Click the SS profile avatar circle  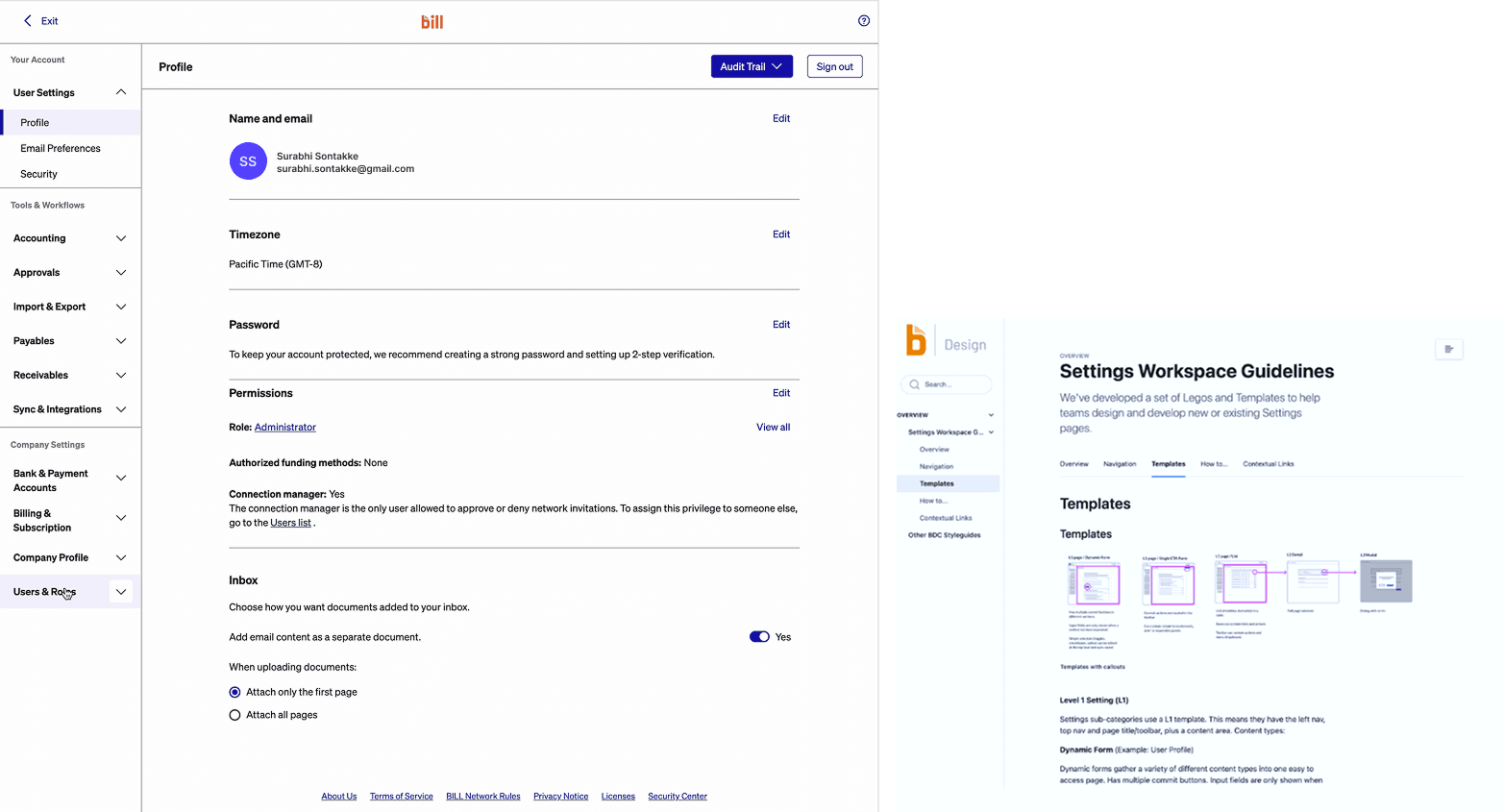pos(248,161)
